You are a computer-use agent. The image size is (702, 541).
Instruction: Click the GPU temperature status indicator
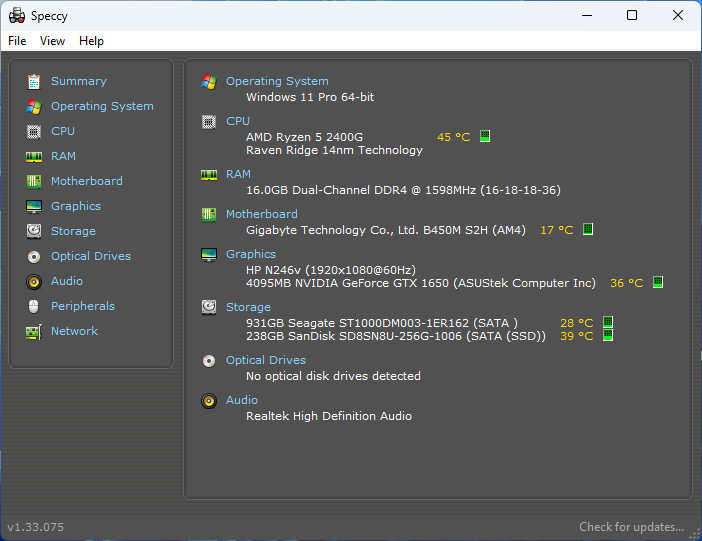pyautogui.click(x=658, y=283)
